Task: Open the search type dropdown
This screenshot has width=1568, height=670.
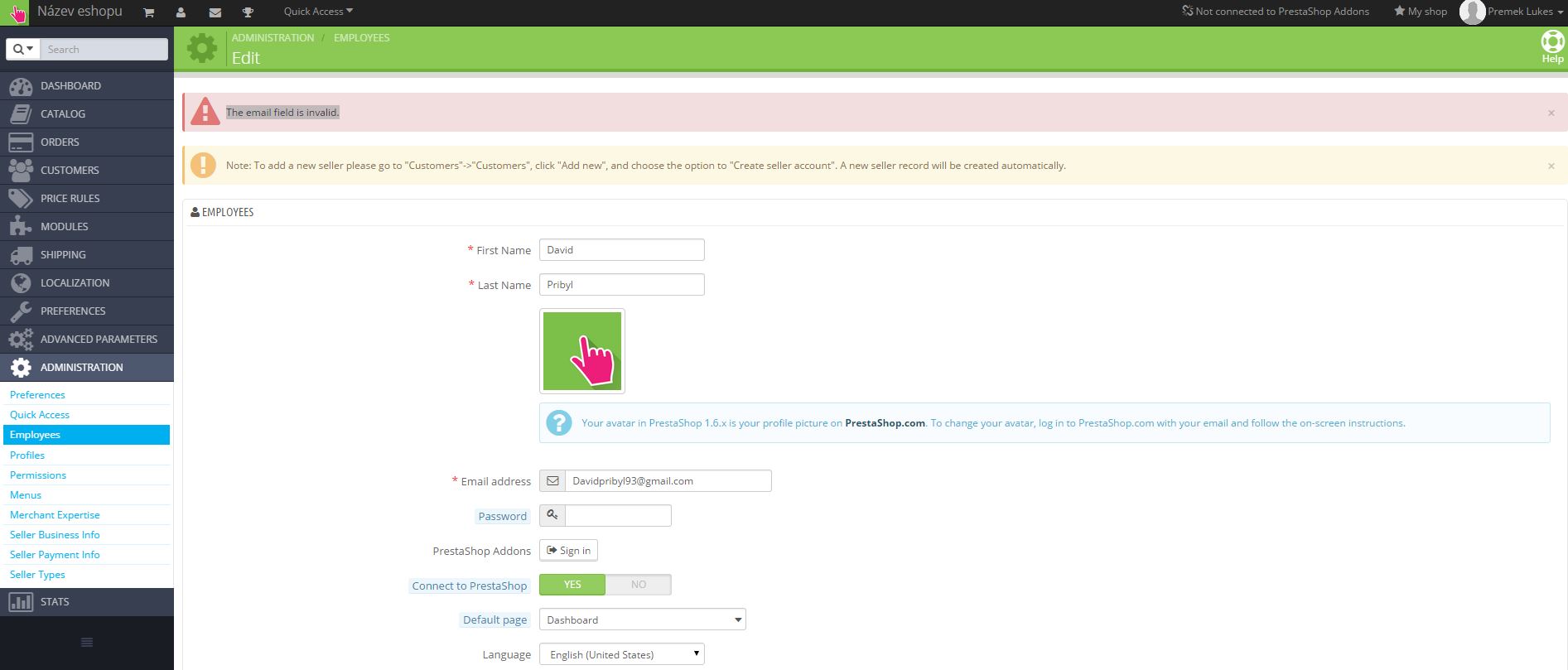Action: (23, 50)
